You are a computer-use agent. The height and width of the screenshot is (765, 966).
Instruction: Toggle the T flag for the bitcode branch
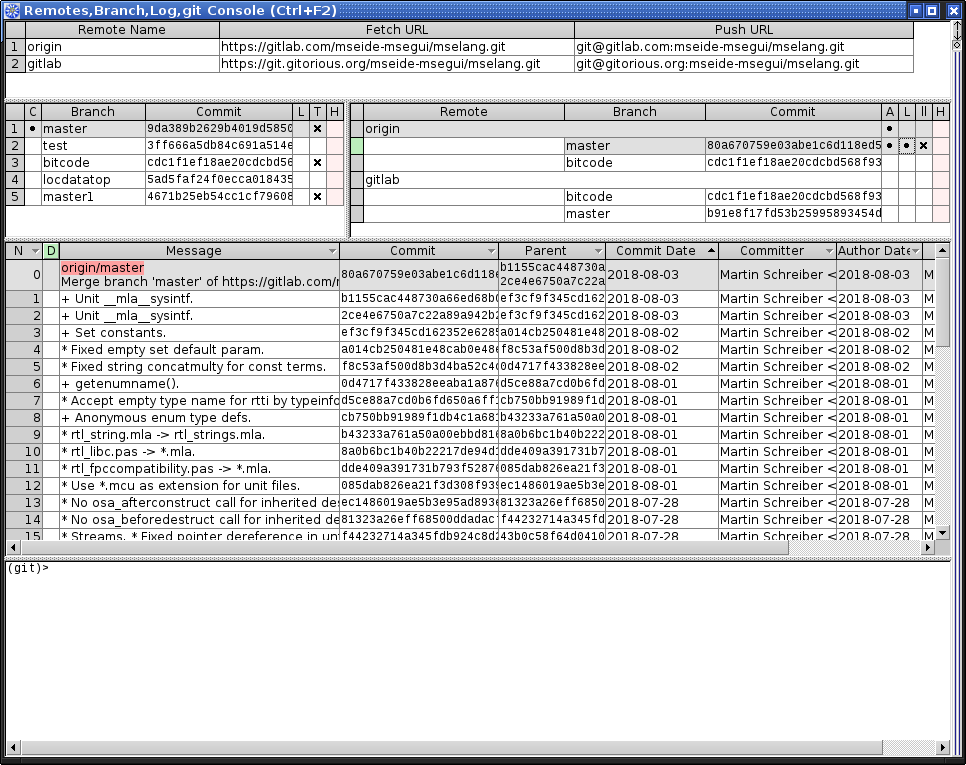point(317,163)
